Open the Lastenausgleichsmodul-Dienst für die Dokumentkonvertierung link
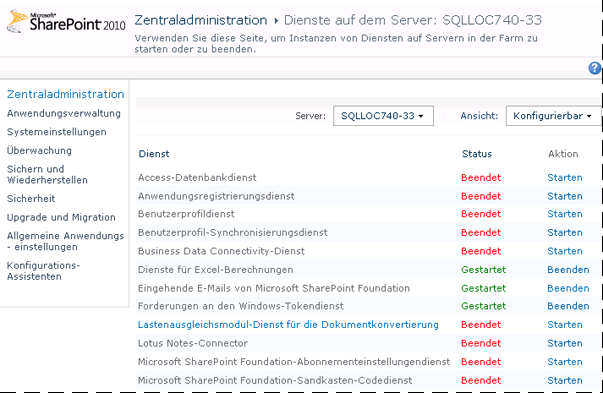The image size is (603, 393). (x=288, y=325)
